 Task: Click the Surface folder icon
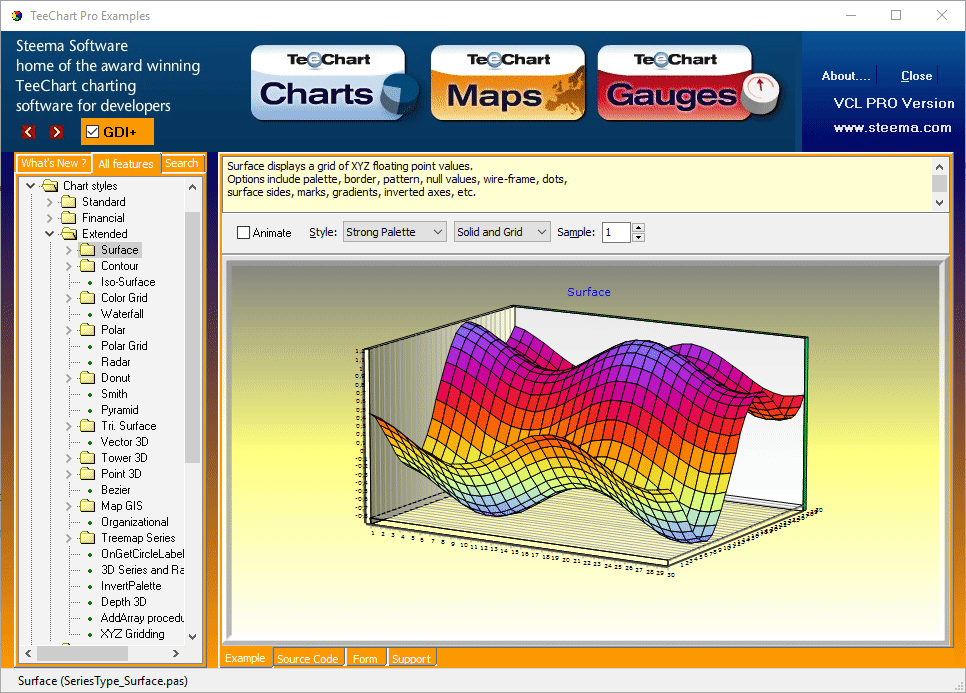click(x=87, y=249)
